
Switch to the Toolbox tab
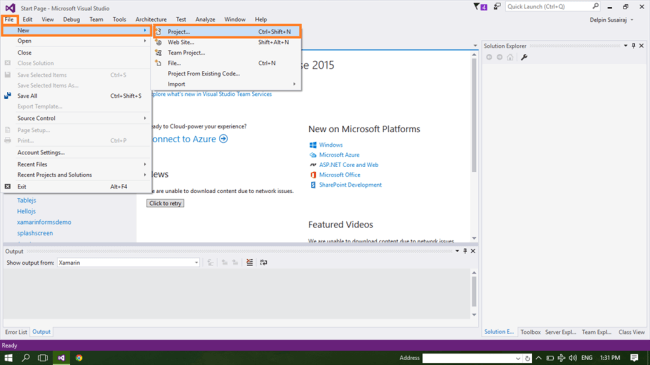click(x=530, y=332)
